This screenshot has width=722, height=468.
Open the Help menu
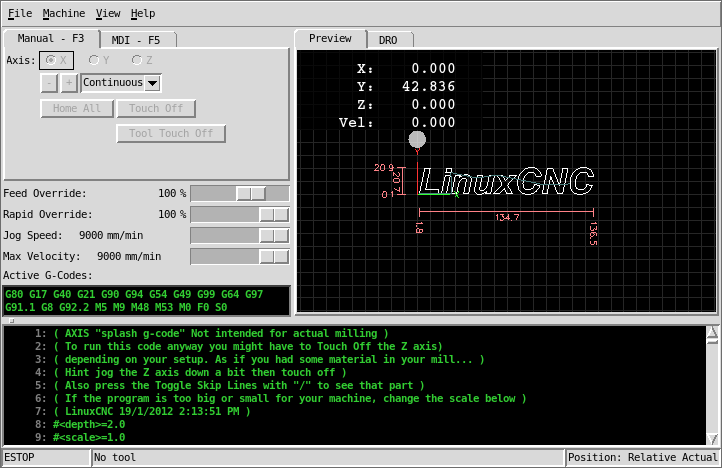(x=143, y=13)
